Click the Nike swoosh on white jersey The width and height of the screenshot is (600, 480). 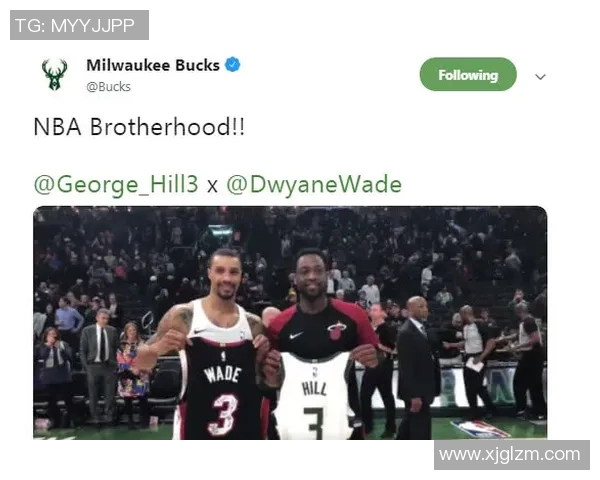(201, 331)
